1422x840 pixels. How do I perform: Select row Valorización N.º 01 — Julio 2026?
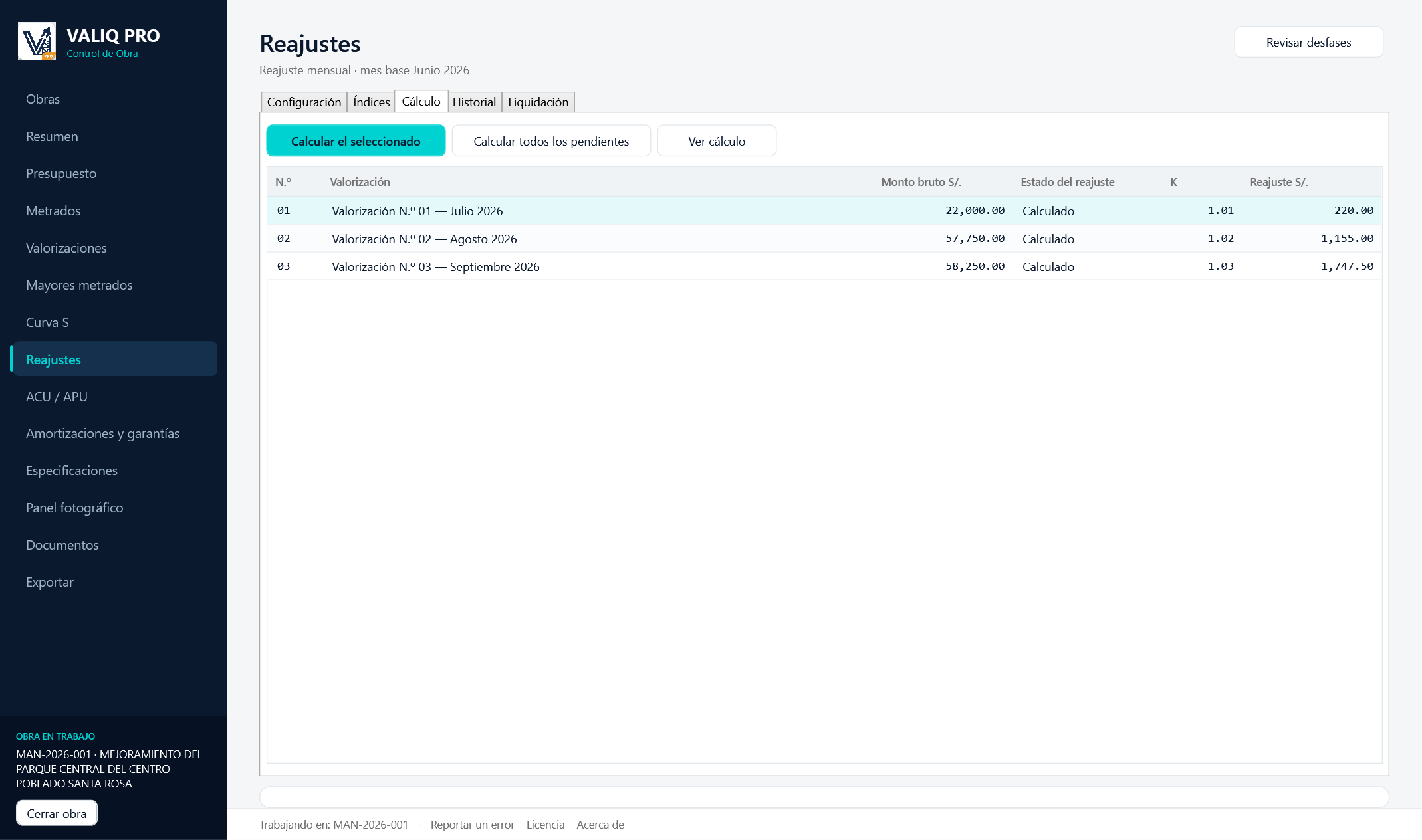[x=824, y=211]
